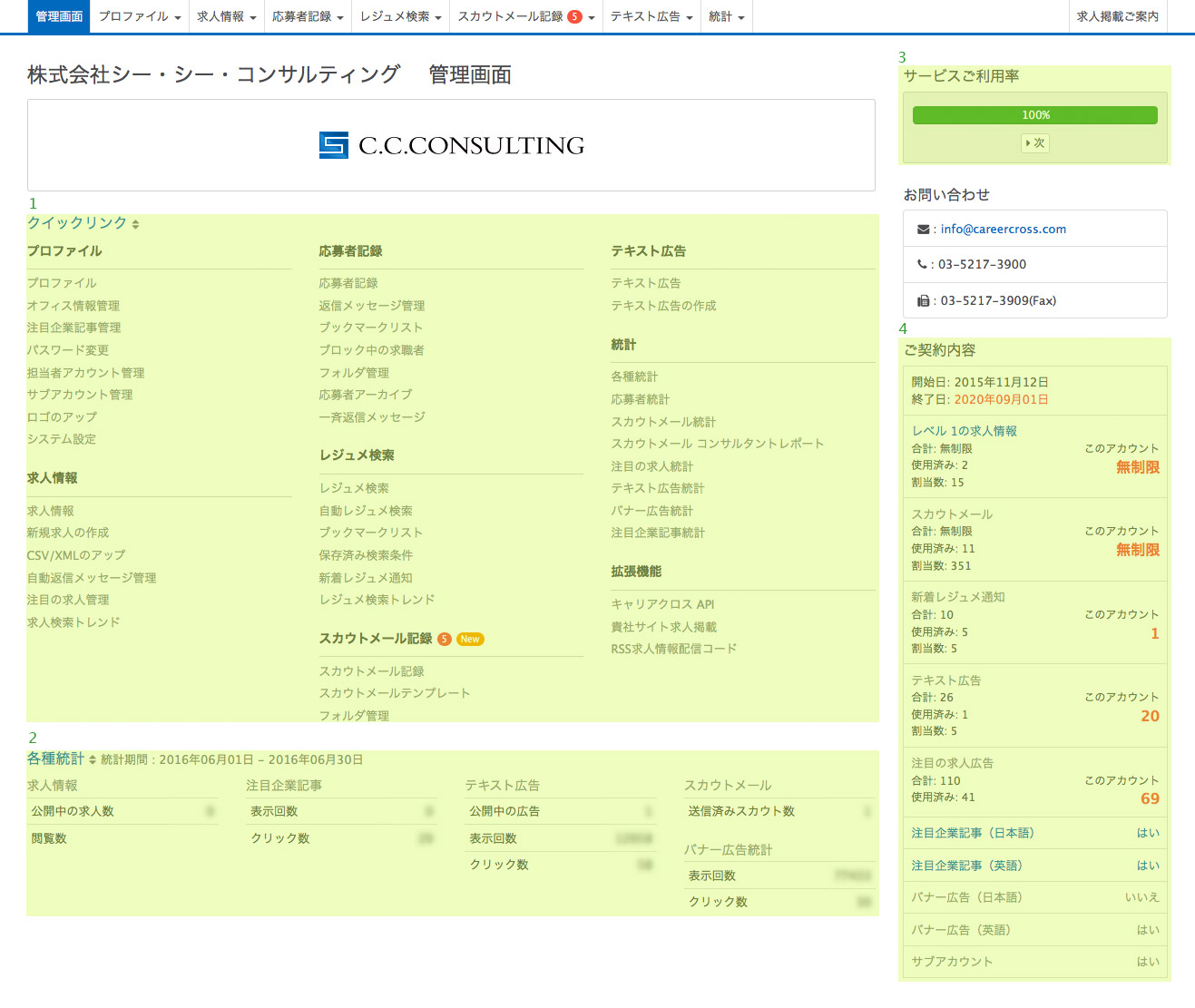The height and width of the screenshot is (1008, 1195).
Task: Open the システム設定 link
Action: 62,440
